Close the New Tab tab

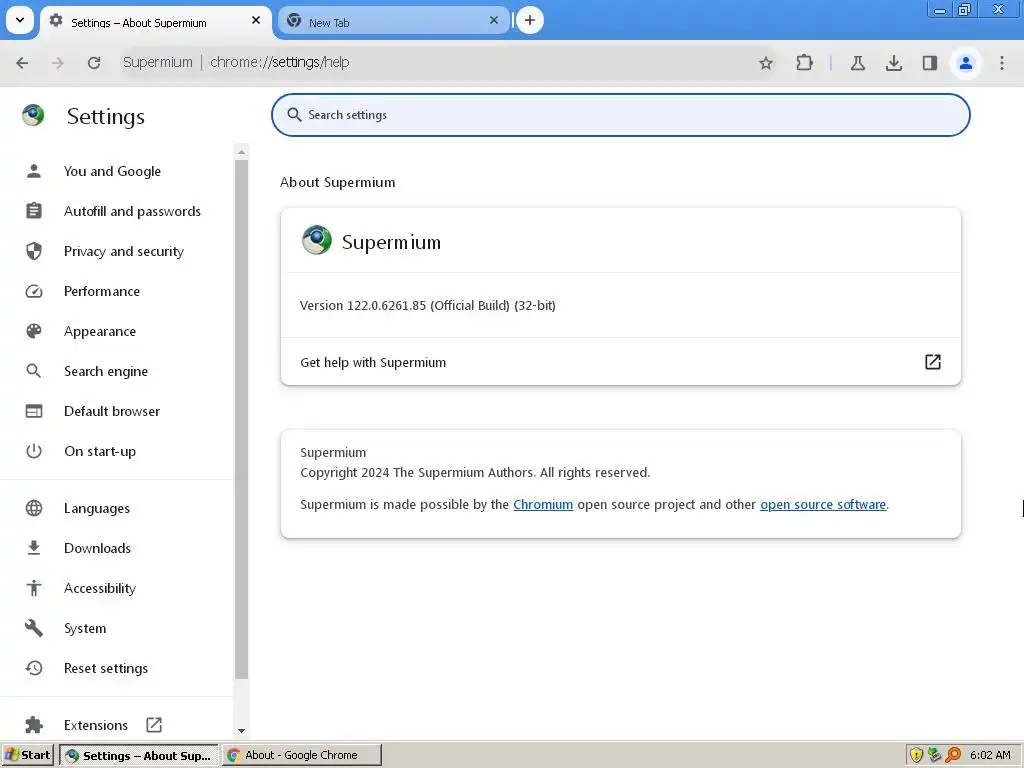tap(494, 21)
